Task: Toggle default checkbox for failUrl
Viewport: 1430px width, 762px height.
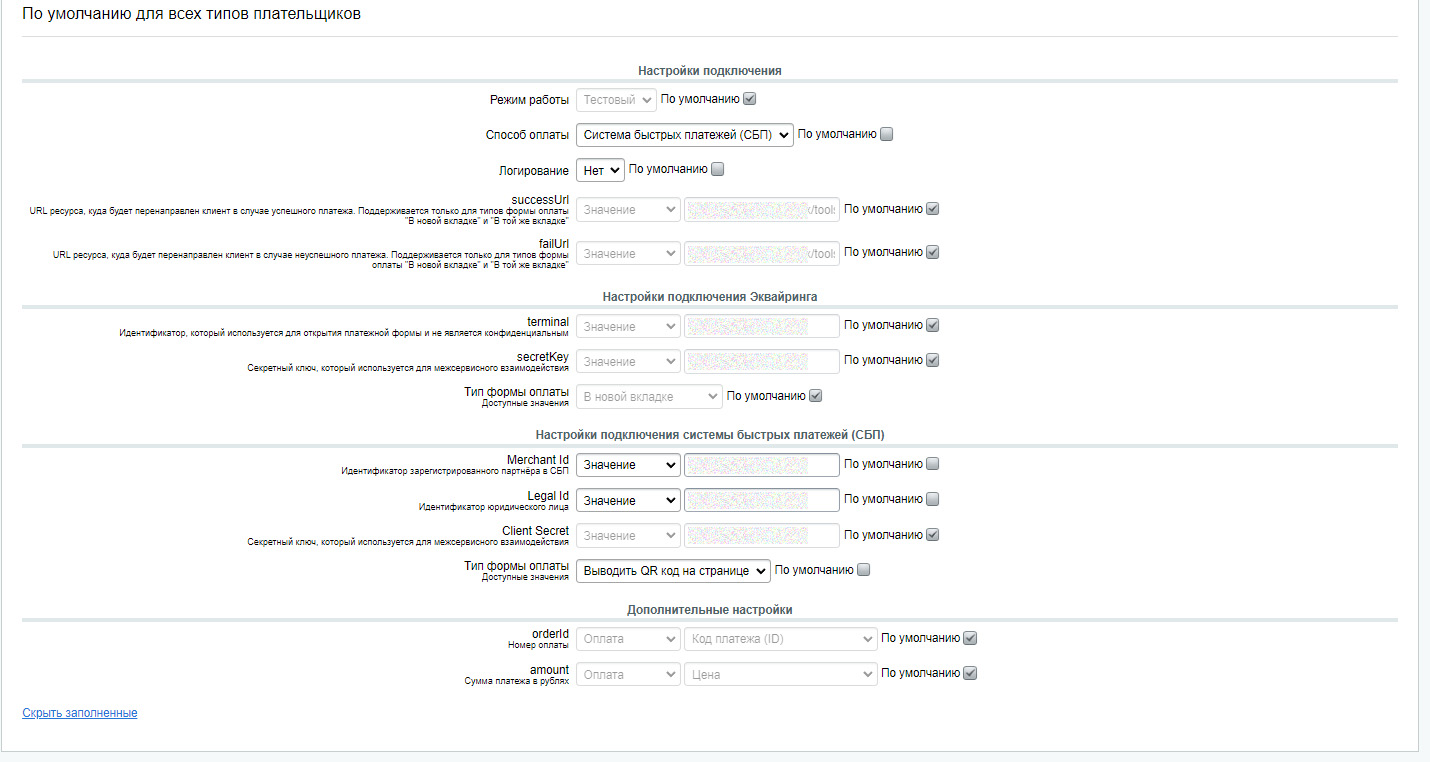Action: tap(933, 252)
